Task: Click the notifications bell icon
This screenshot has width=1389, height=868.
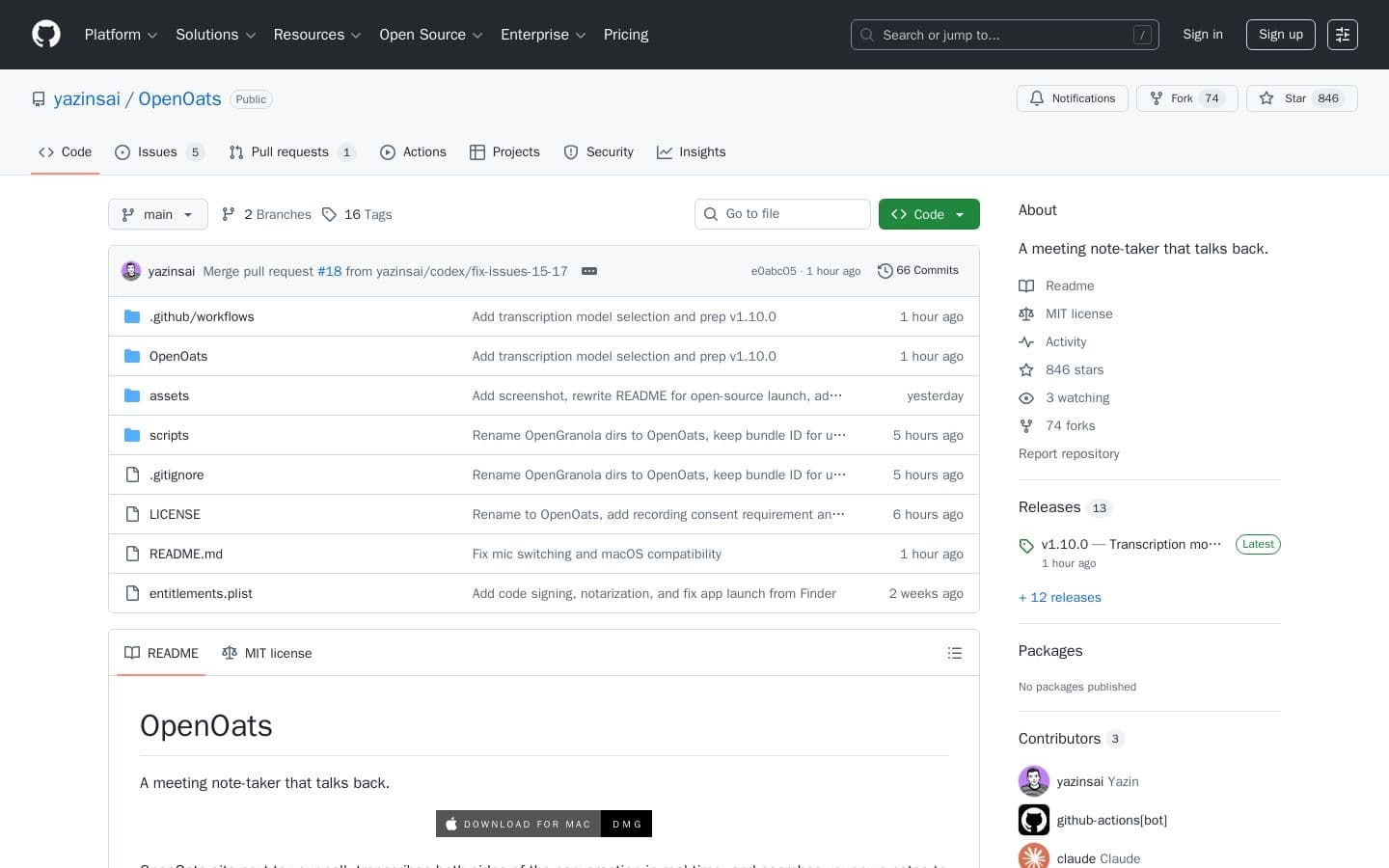Action: point(1037,98)
